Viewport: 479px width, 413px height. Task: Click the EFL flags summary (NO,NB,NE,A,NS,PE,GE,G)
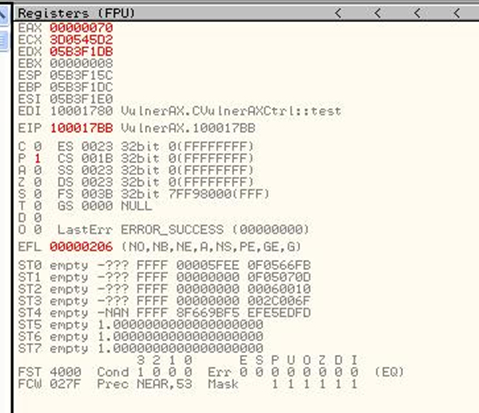[211, 247]
